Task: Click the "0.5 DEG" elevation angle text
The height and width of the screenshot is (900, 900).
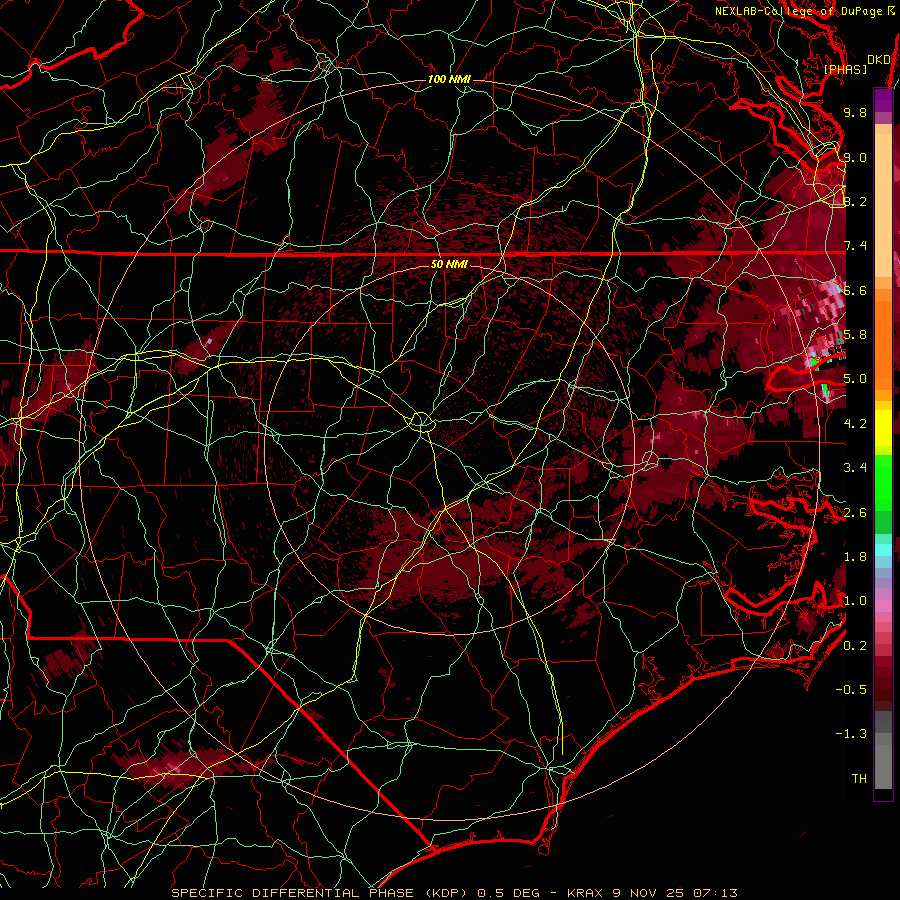Action: coord(511,893)
